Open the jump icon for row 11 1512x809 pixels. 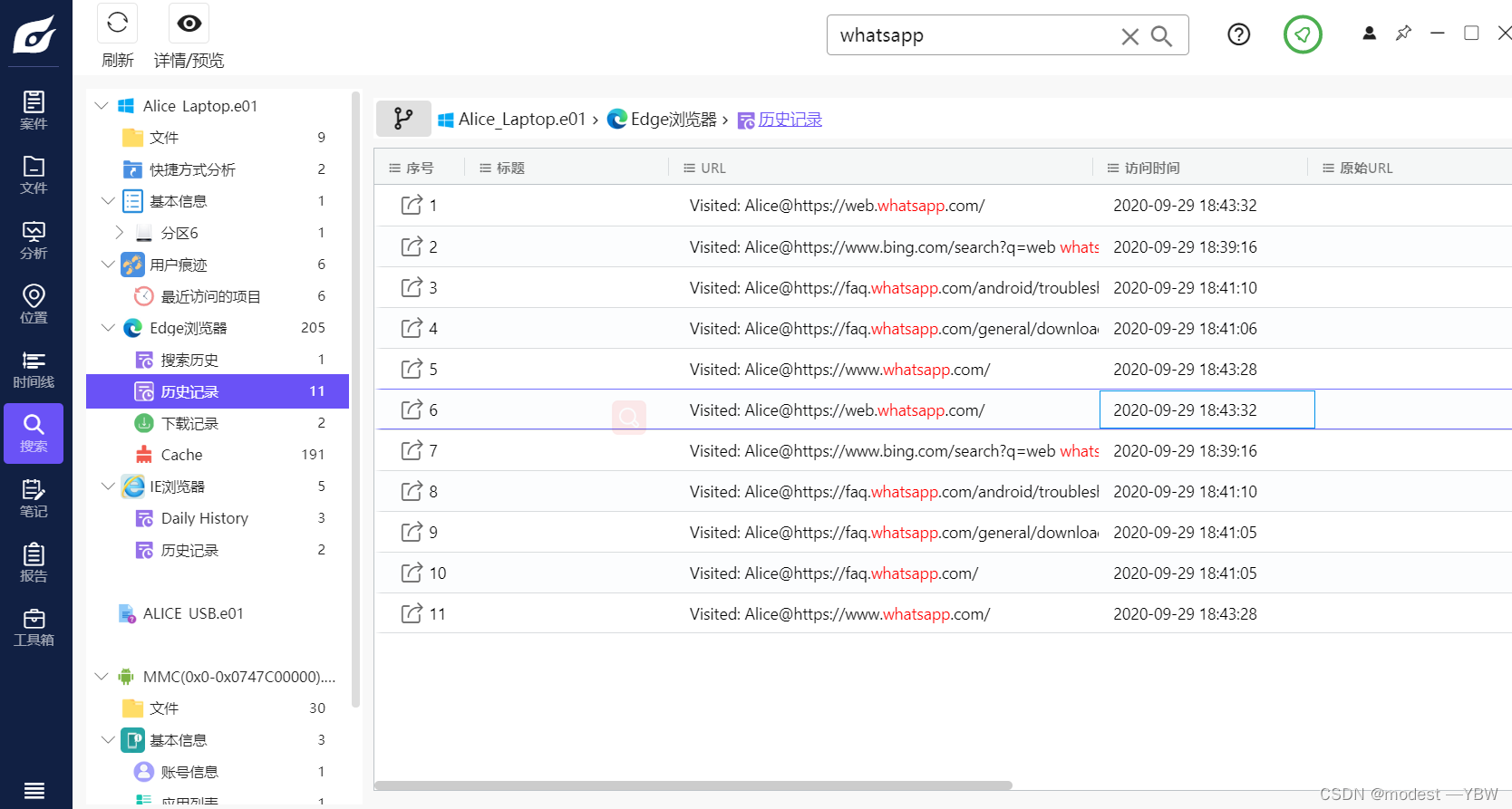pos(412,613)
